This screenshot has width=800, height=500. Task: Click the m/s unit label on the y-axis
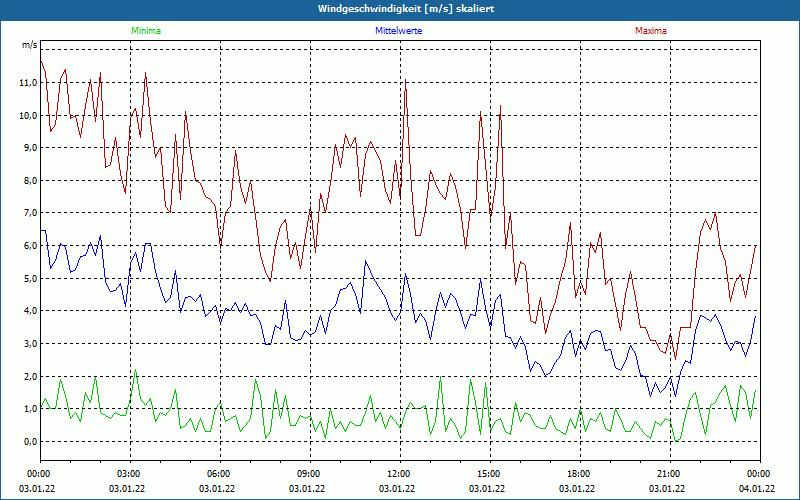[29, 45]
